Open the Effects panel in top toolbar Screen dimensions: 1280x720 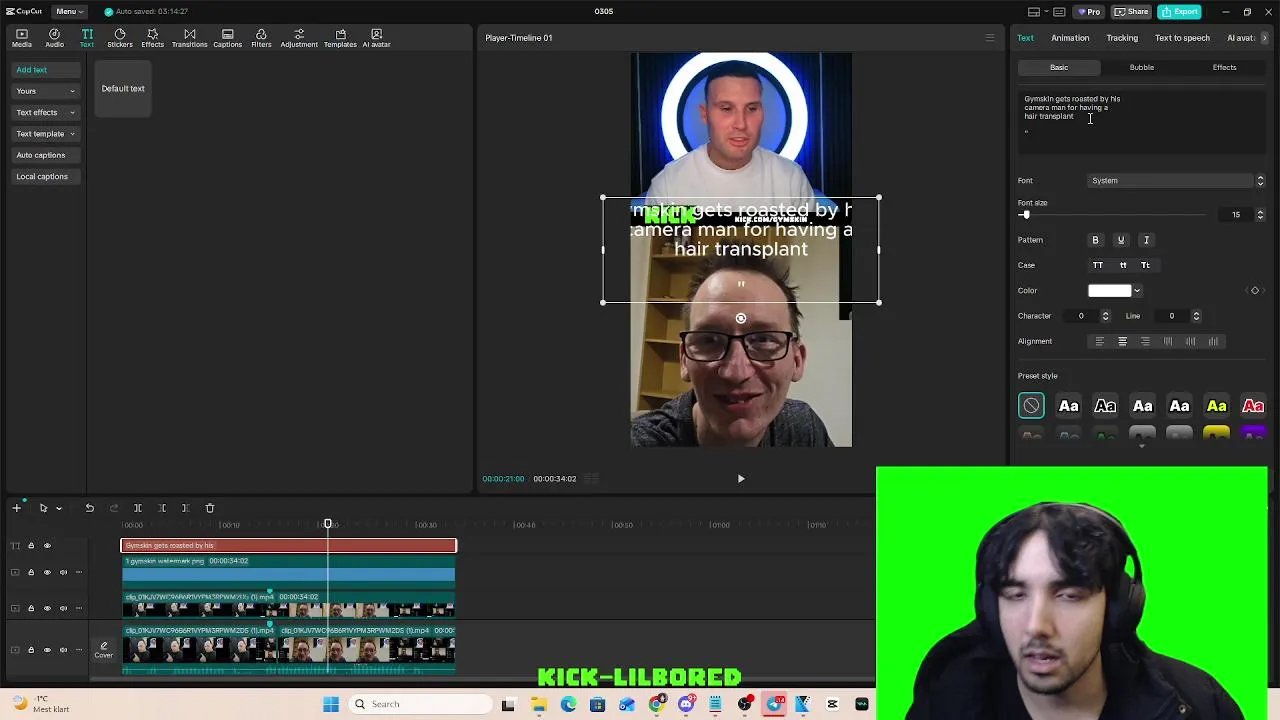(152, 38)
